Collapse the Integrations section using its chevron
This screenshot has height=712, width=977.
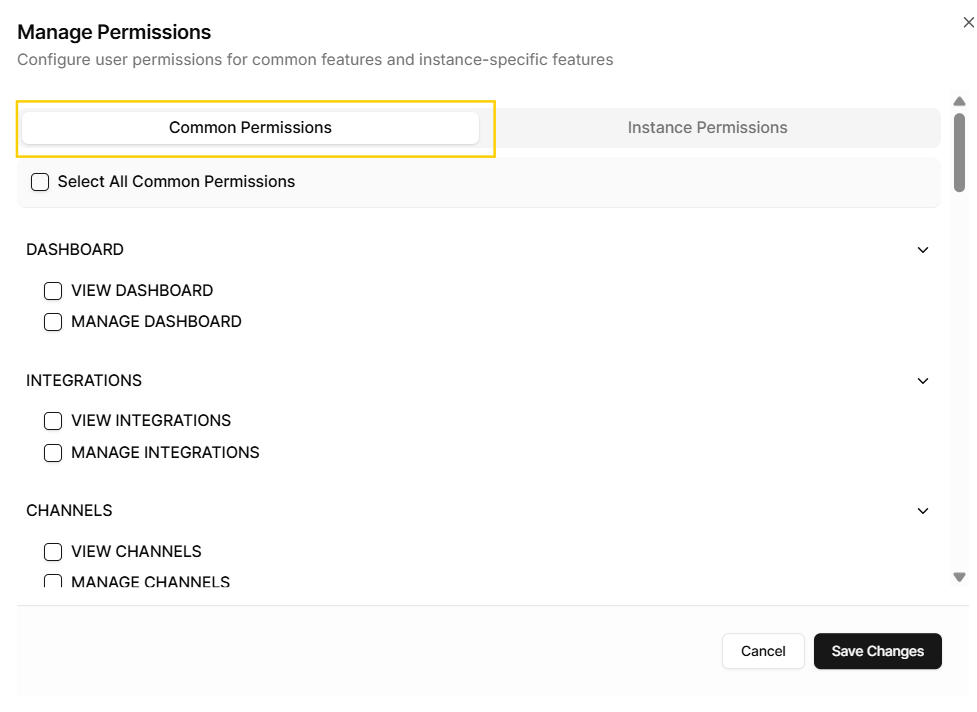coord(922,381)
